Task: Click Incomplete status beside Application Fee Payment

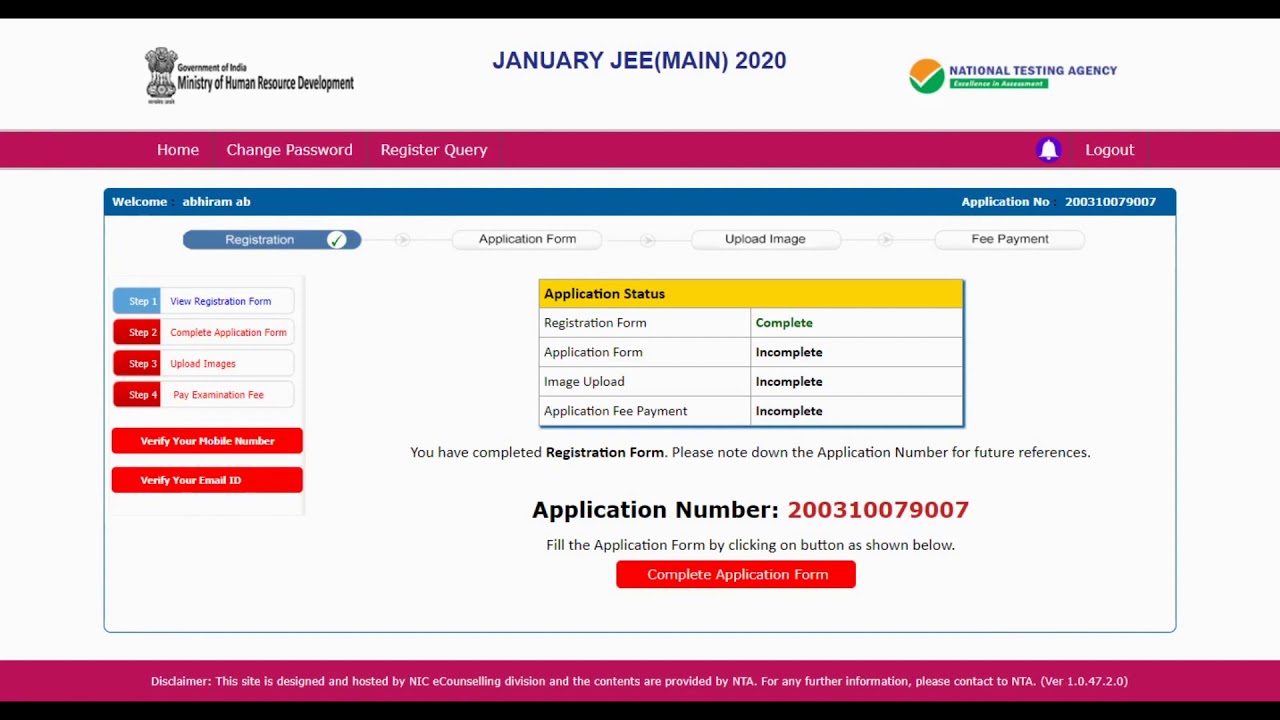Action: click(x=789, y=411)
